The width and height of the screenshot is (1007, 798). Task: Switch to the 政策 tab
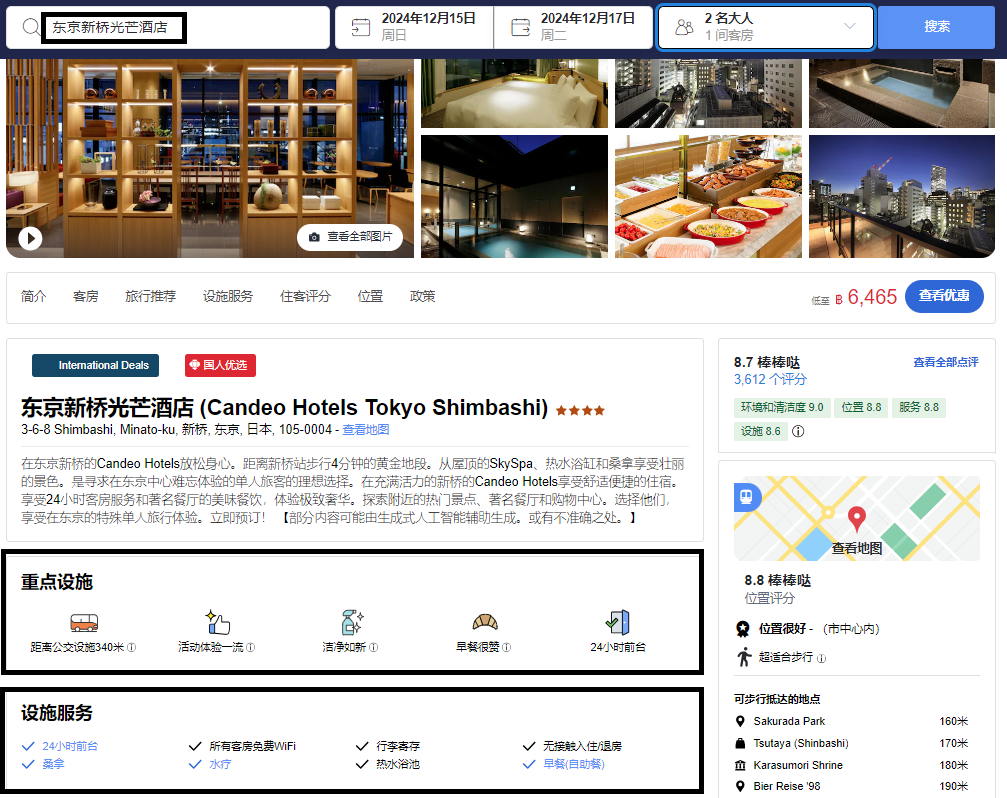(422, 296)
